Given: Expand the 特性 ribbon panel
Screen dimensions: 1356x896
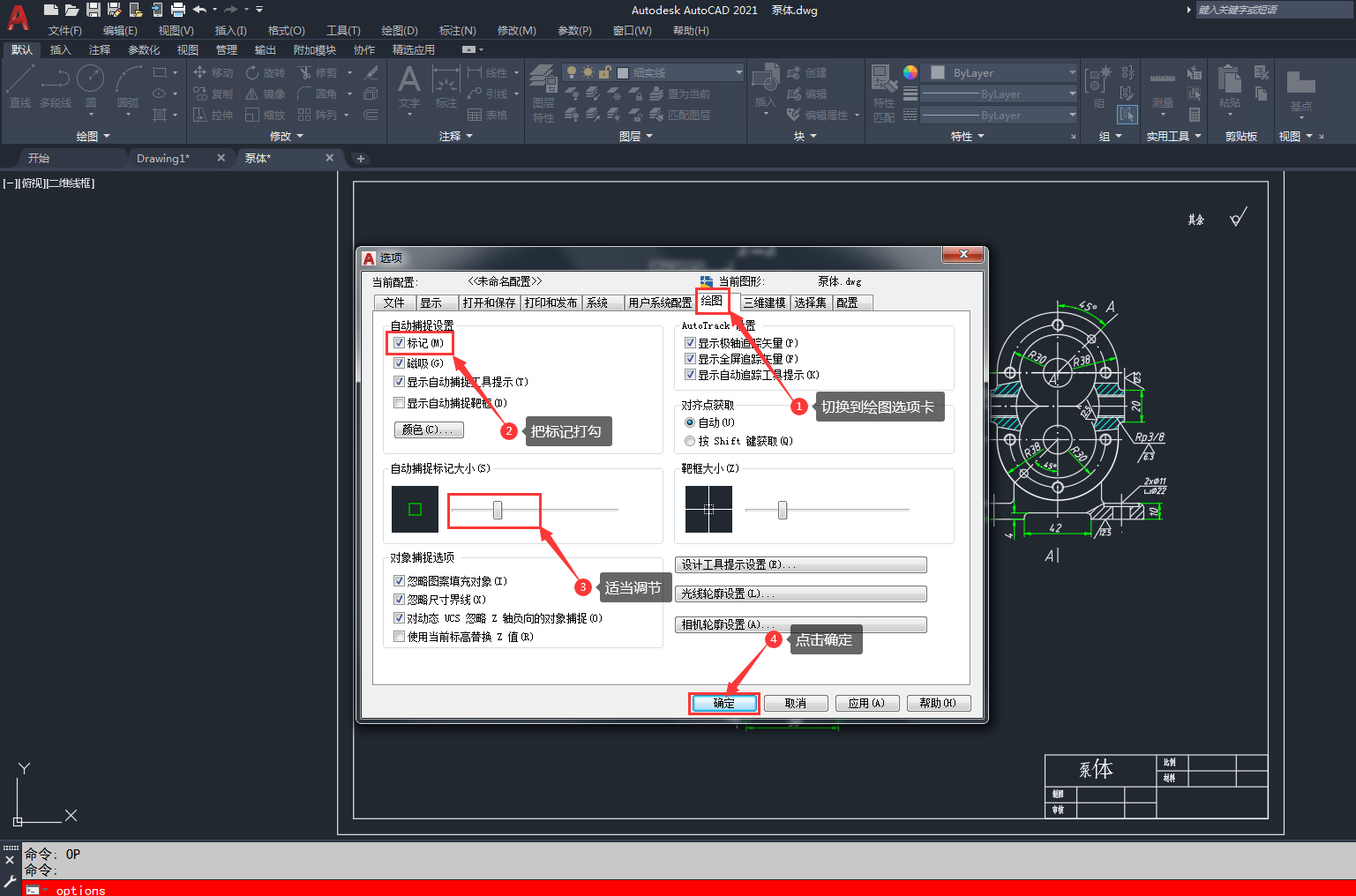Looking at the screenshot, I should point(968,136).
